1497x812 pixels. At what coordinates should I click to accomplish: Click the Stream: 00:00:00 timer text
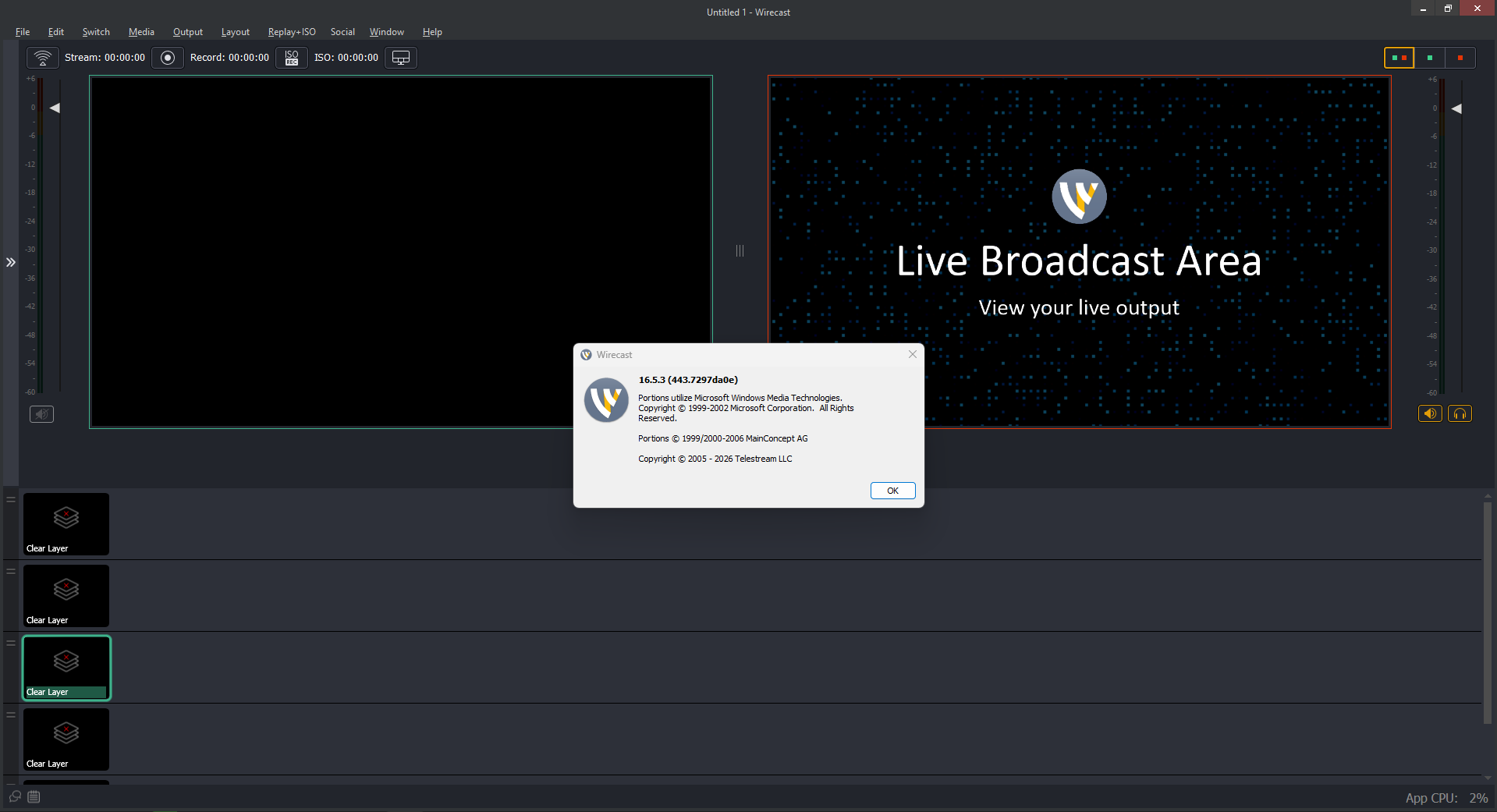pos(105,58)
